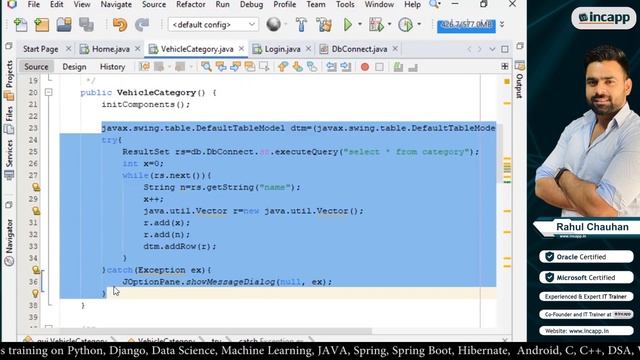Run the project with green play icon
This screenshot has height=360, width=640.
(x=348, y=24)
